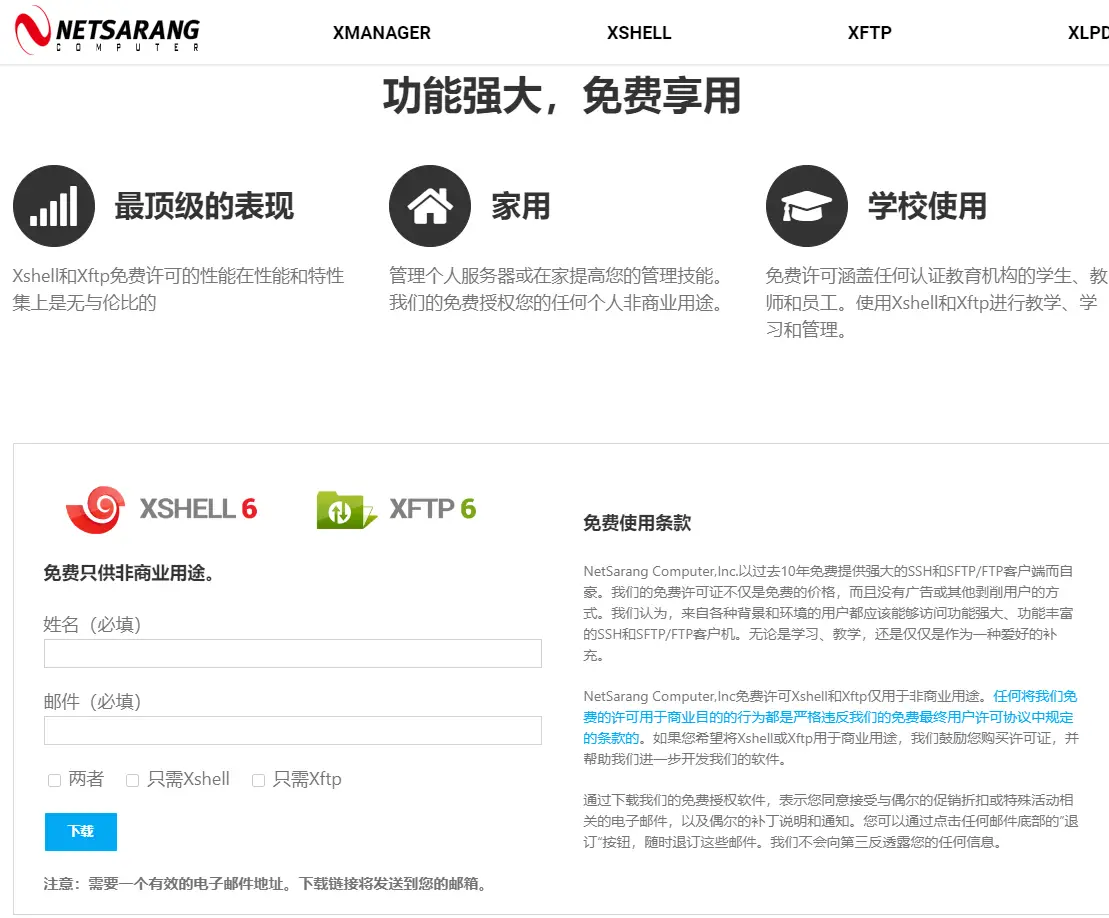Screen dimensions: 1109x918
Task: Click the 免费使用条款 heading
Action: [x=637, y=523]
